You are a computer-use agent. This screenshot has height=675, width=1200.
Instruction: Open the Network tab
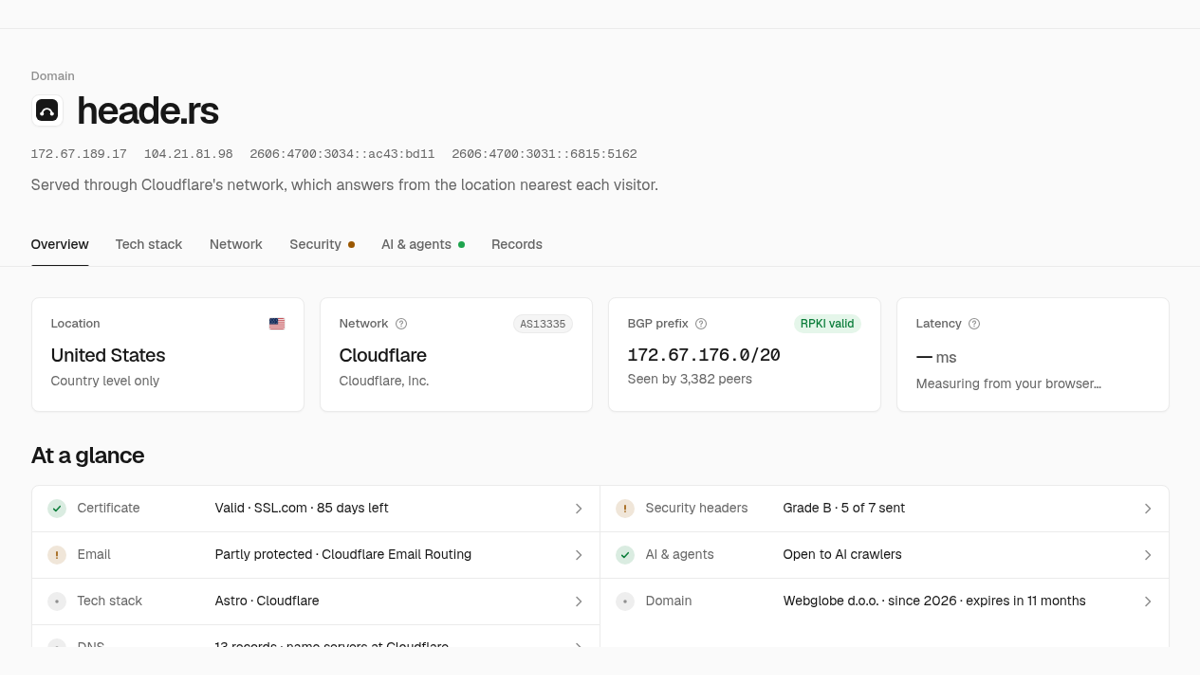click(236, 244)
